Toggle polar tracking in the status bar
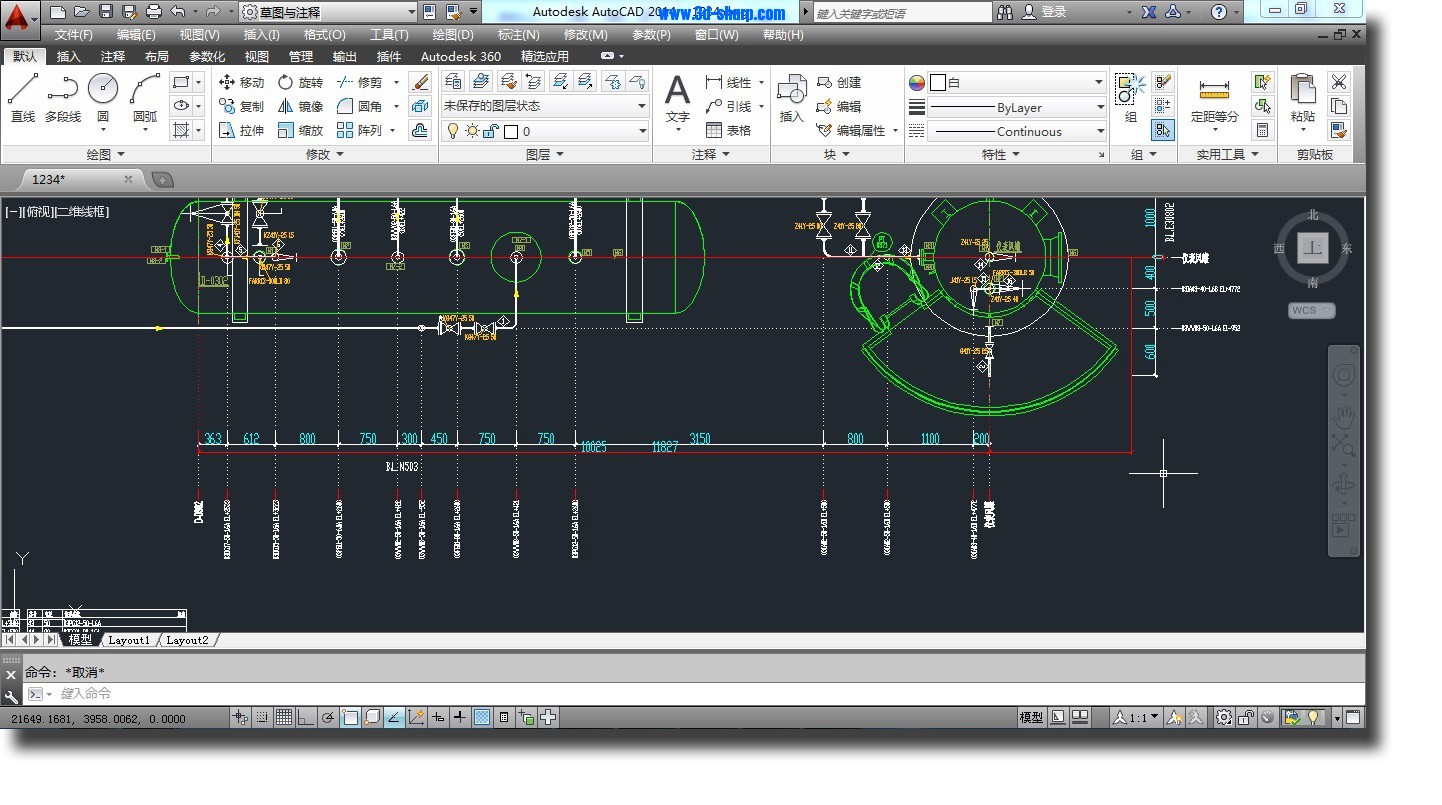Screen dimensions: 1442x805 point(327,717)
